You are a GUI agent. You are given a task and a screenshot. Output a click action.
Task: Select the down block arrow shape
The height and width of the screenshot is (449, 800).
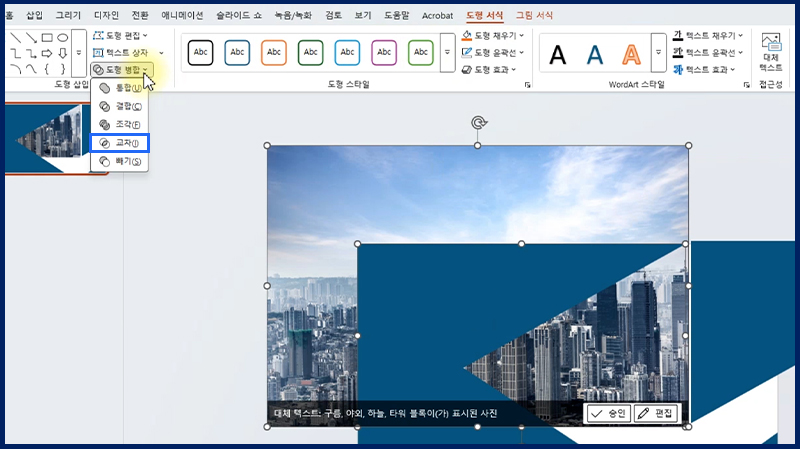62,53
